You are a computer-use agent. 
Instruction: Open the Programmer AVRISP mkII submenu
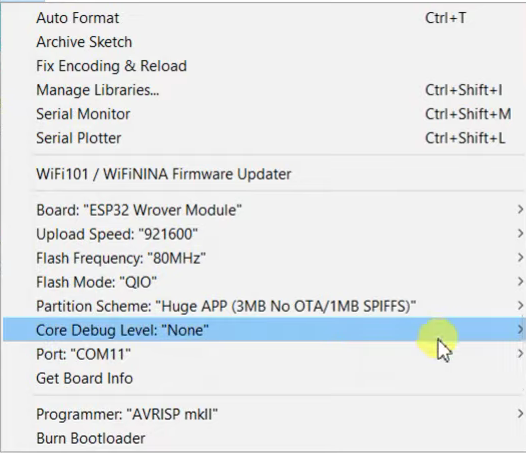264,414
